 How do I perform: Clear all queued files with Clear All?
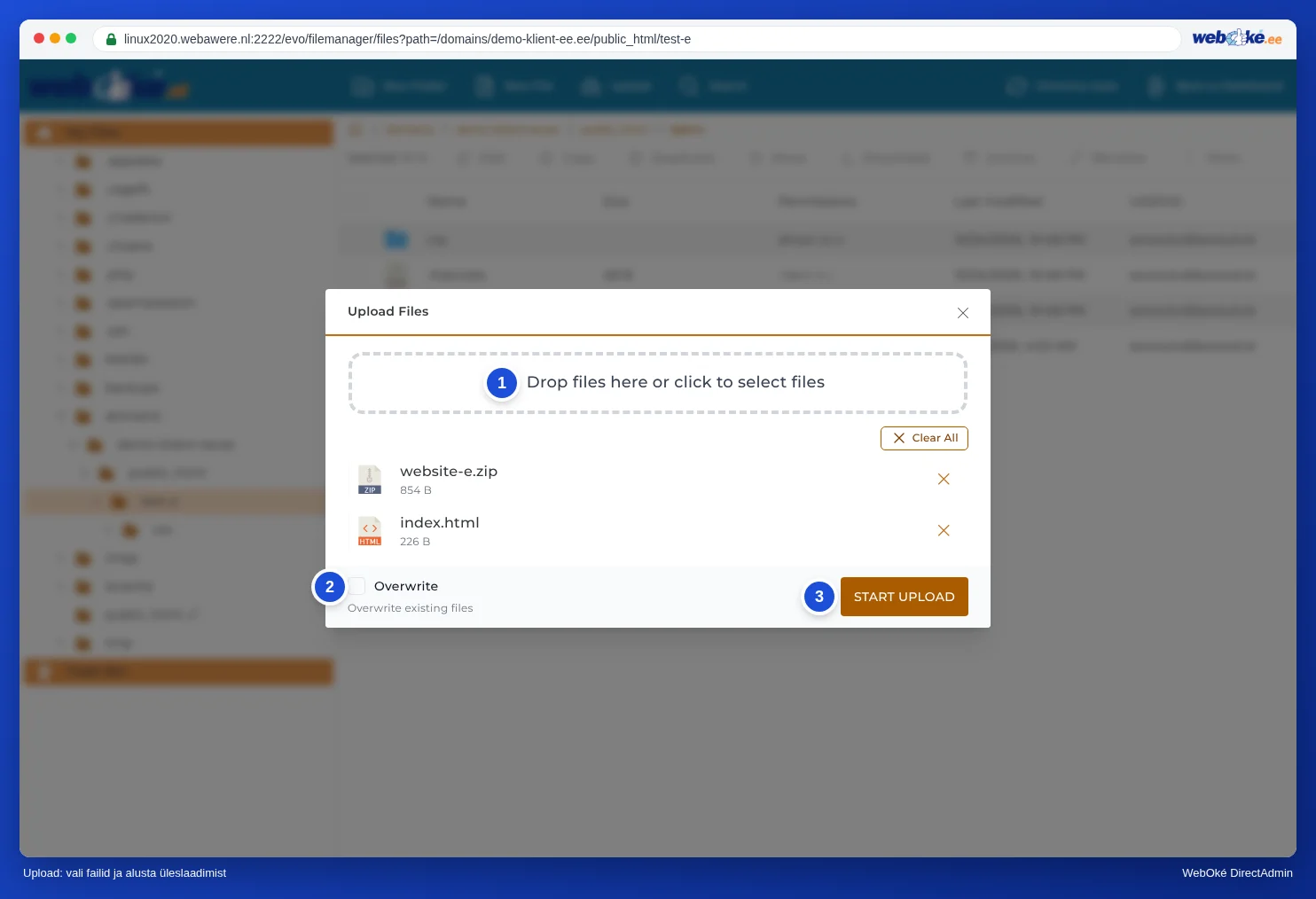tap(924, 438)
